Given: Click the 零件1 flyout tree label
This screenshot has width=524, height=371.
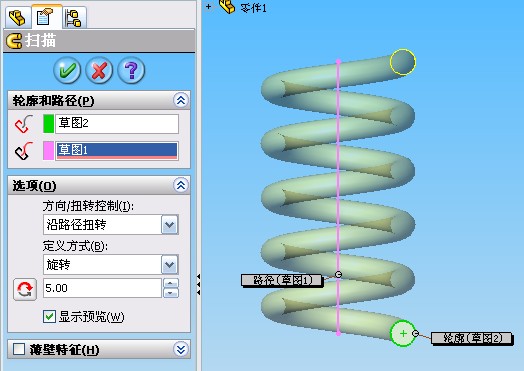Looking at the screenshot, I should coord(254,8).
